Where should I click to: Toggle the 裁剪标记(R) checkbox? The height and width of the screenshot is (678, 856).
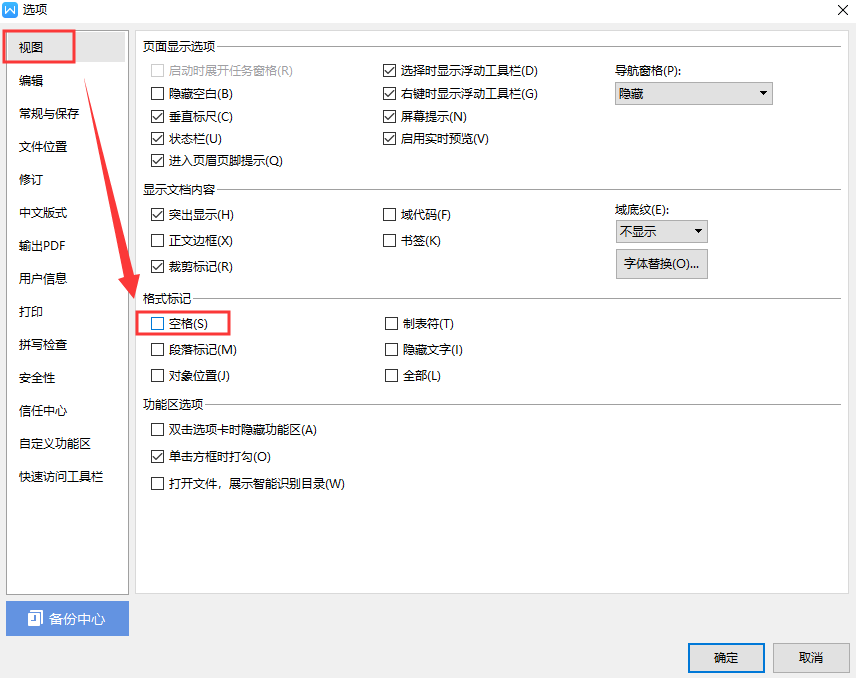point(157,266)
